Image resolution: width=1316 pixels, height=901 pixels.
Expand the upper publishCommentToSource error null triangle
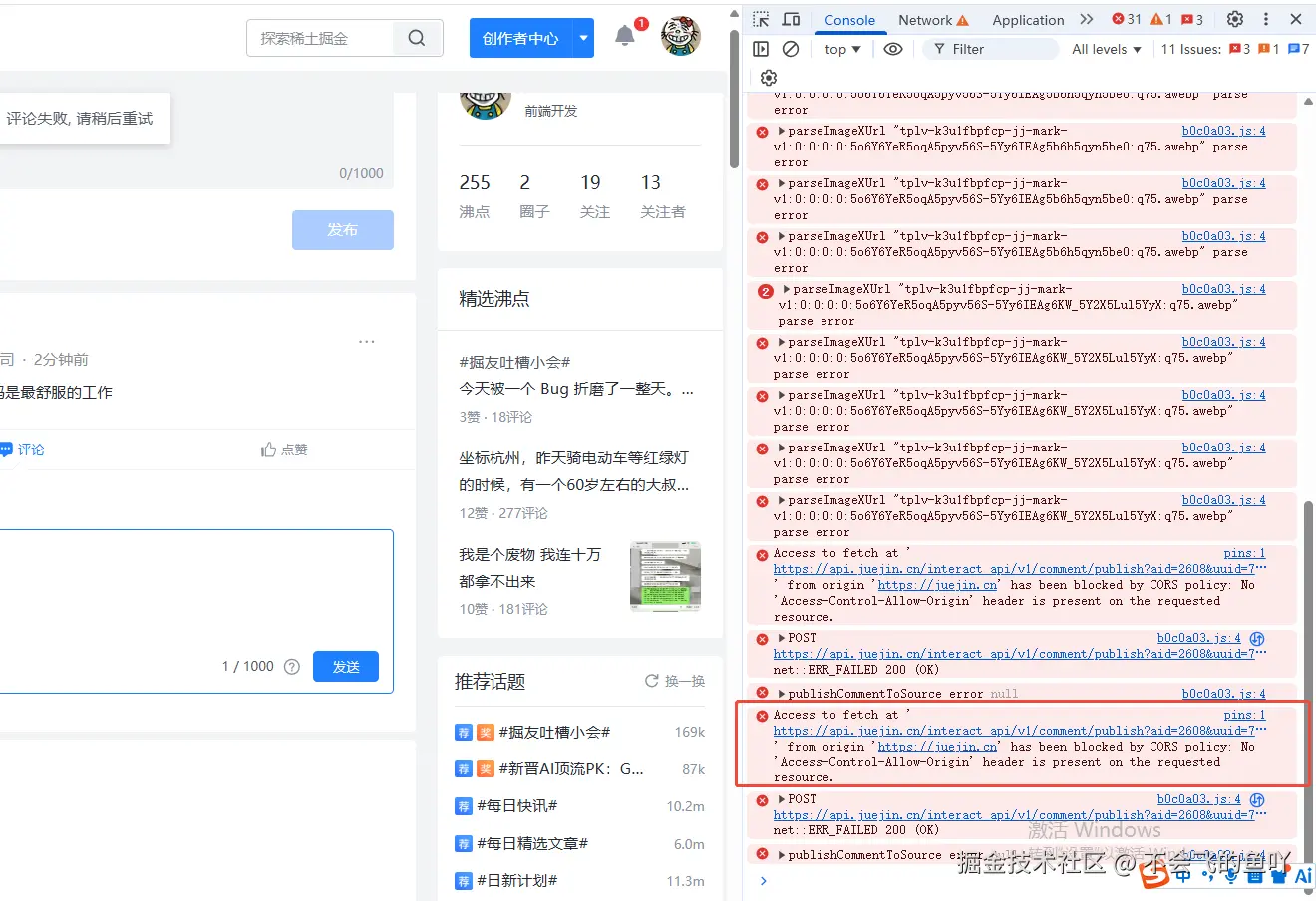[782, 694]
